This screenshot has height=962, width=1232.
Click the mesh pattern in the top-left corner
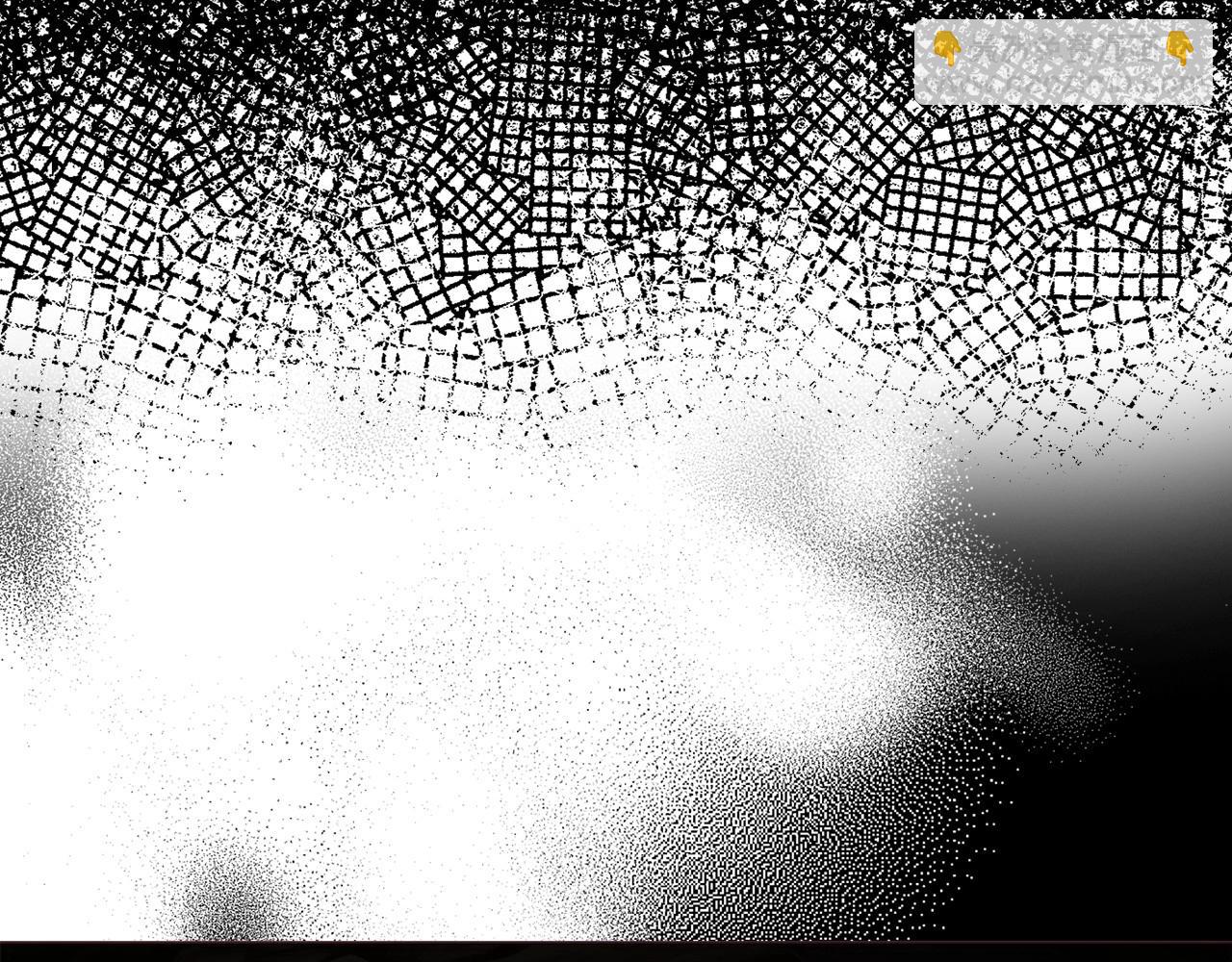click(x=58, y=58)
